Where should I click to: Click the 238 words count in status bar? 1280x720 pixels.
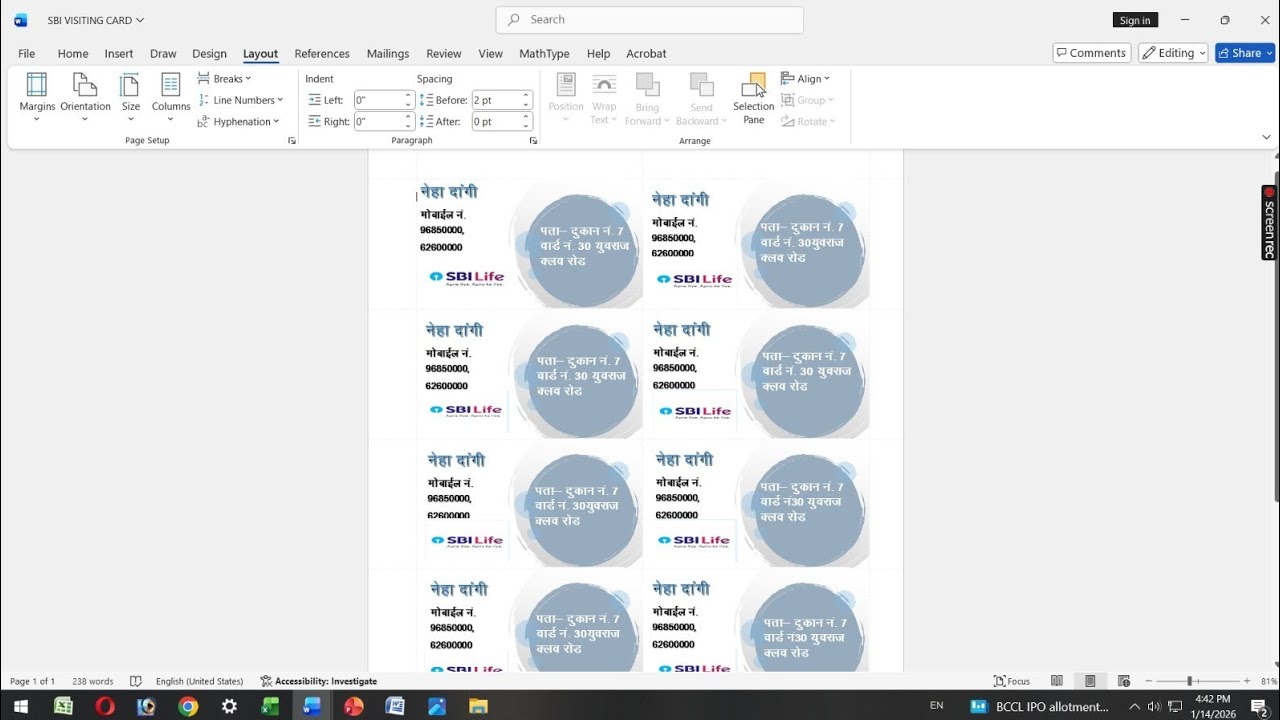(x=93, y=681)
